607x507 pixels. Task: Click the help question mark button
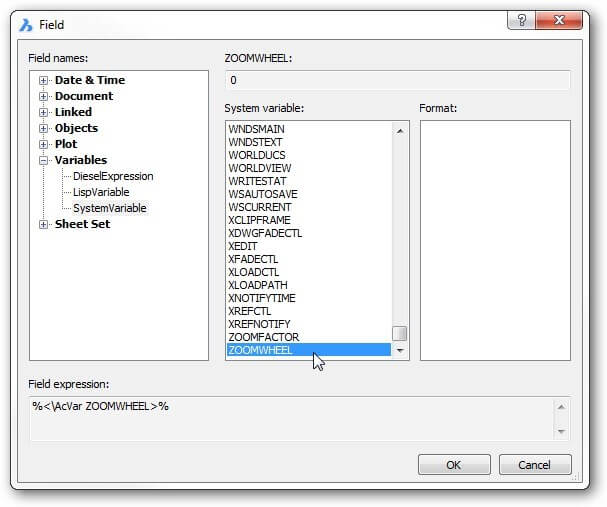[521, 20]
